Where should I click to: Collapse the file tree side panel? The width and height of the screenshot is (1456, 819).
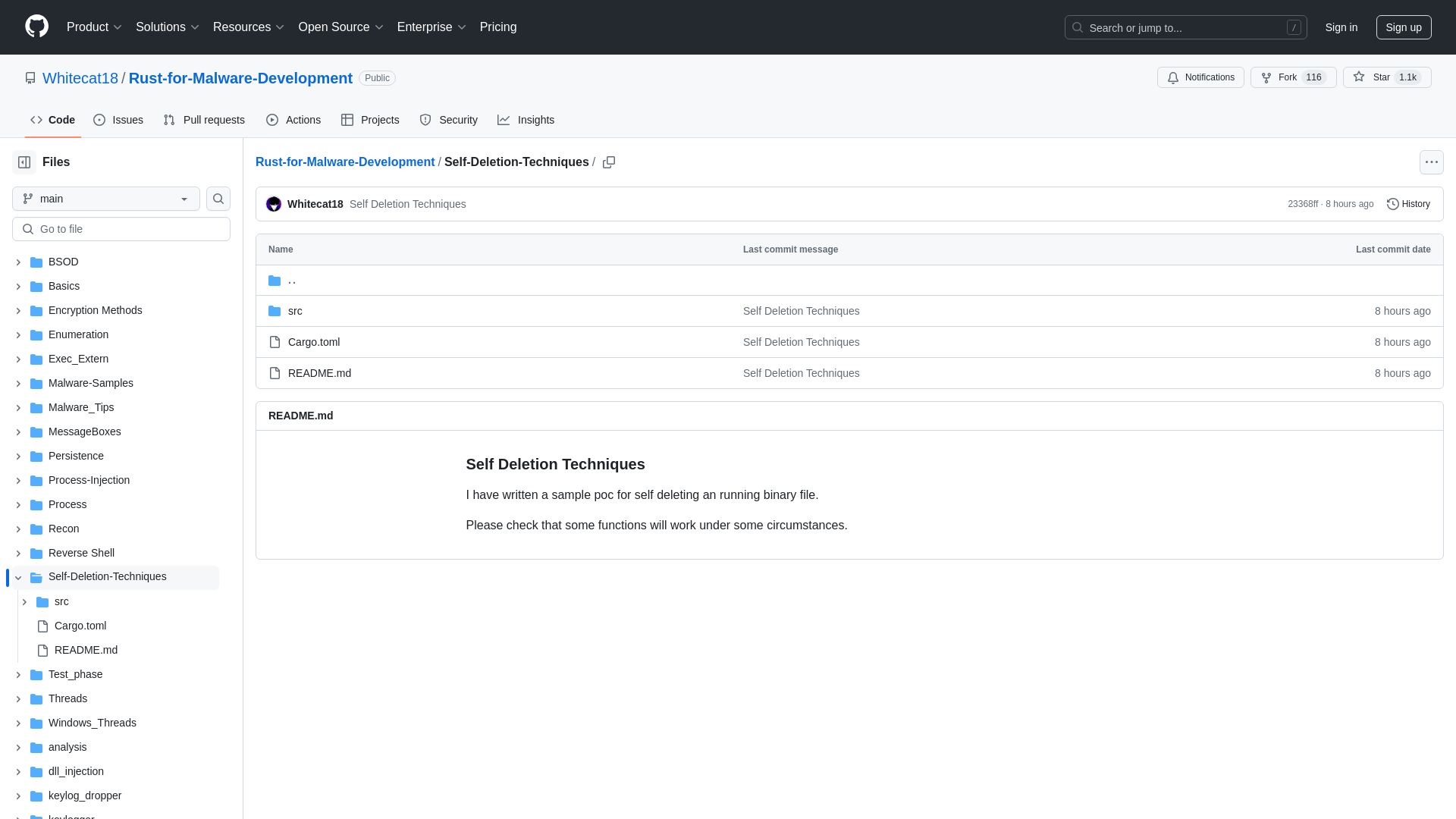tap(24, 162)
